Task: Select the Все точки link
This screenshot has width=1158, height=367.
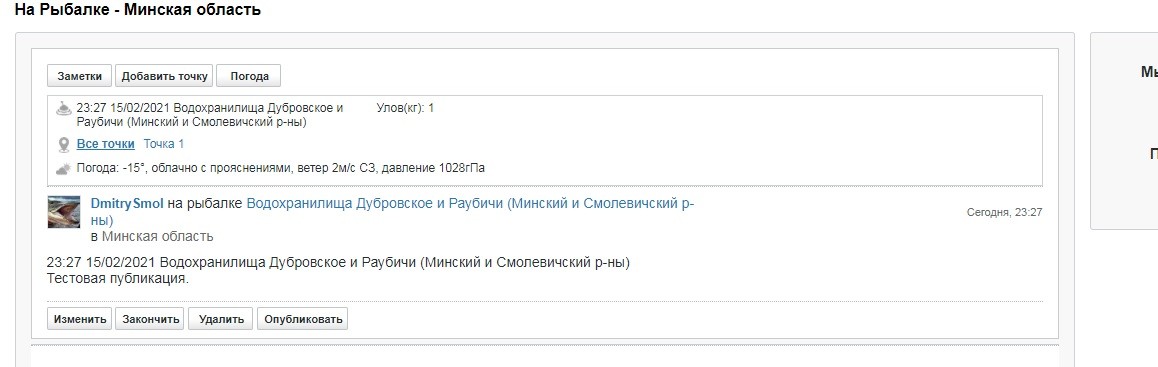Action: [x=106, y=144]
